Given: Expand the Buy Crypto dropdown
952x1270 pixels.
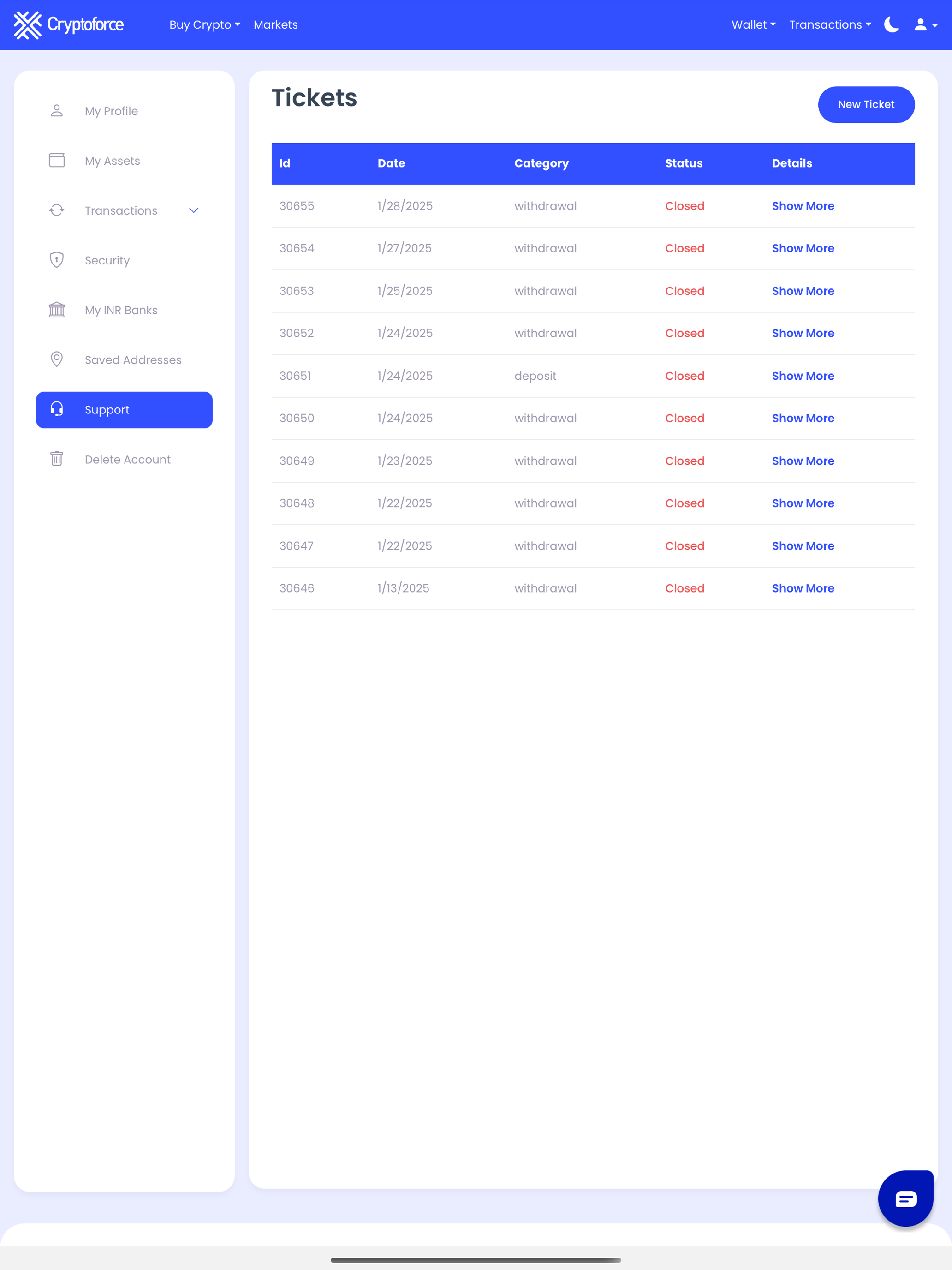Looking at the screenshot, I should click(205, 24).
